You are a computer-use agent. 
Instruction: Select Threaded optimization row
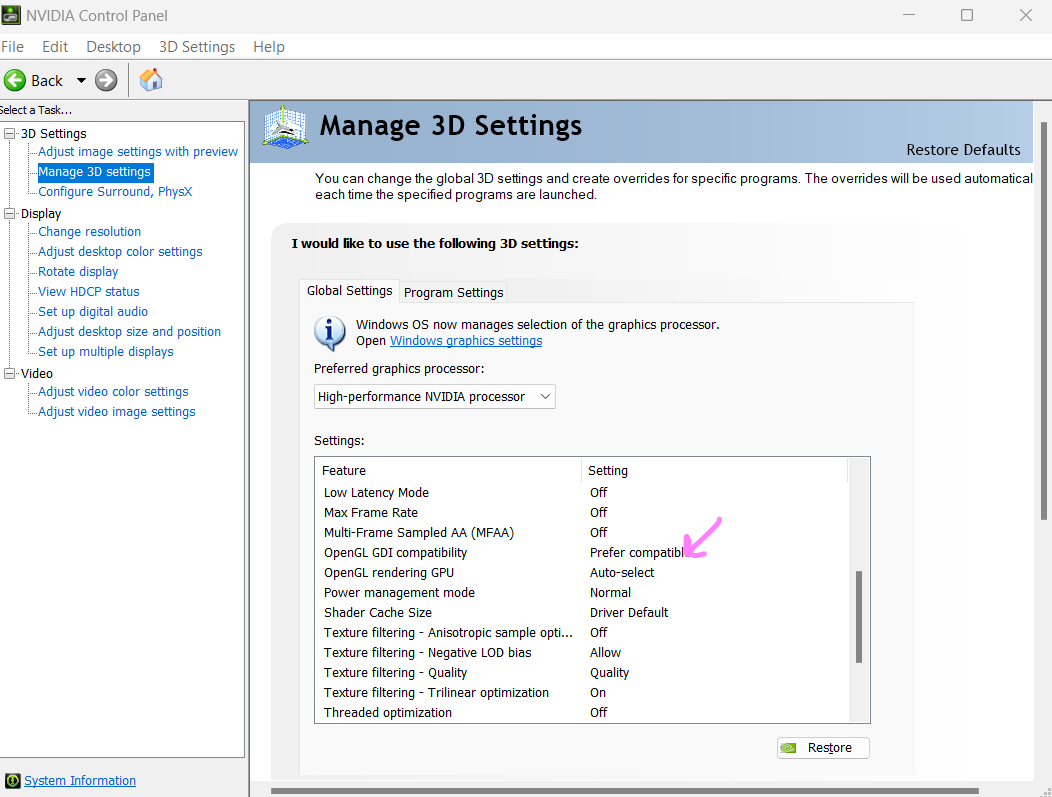point(582,712)
